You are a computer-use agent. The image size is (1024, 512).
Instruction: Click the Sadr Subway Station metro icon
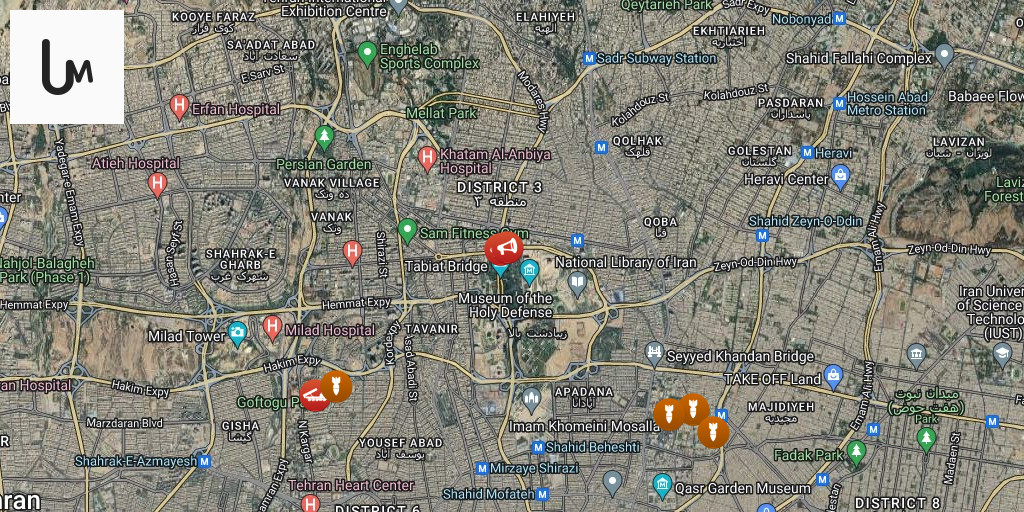pyautogui.click(x=590, y=58)
